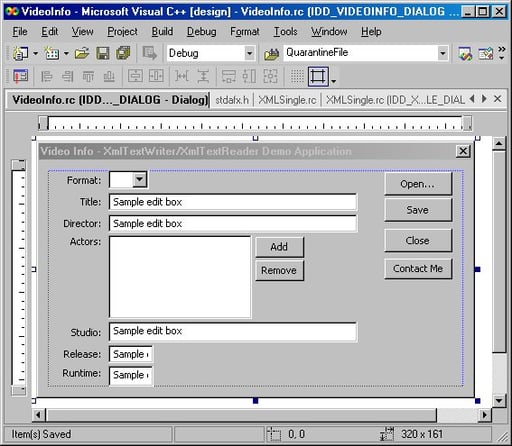This screenshot has height=446, width=512.
Task: Open the Add New Item dropdown arrow
Action: click(66, 53)
